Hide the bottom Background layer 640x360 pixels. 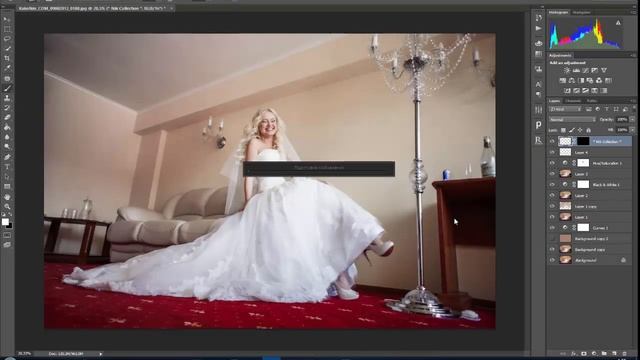(552, 260)
